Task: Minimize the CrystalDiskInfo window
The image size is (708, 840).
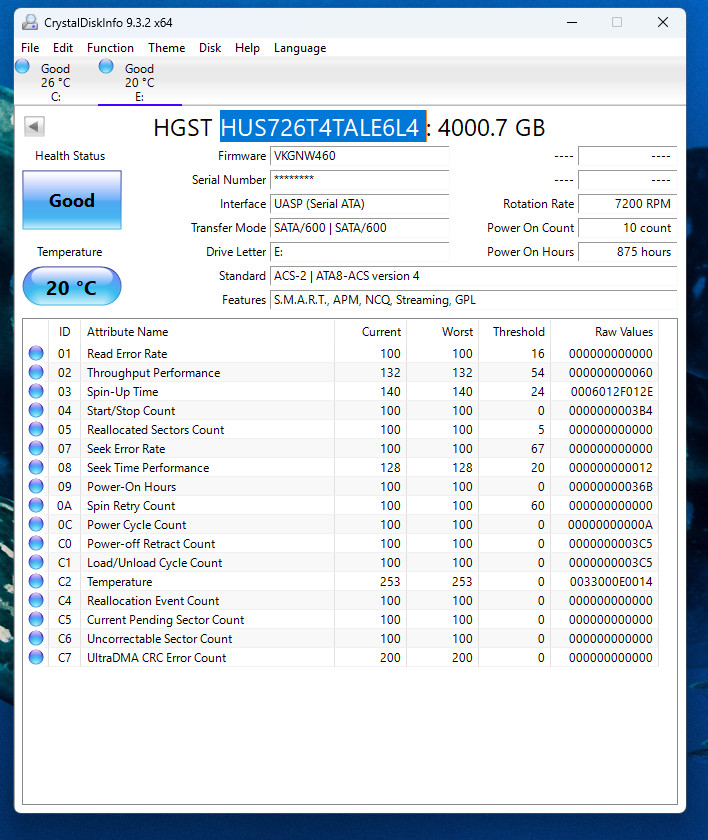Action: [572, 22]
